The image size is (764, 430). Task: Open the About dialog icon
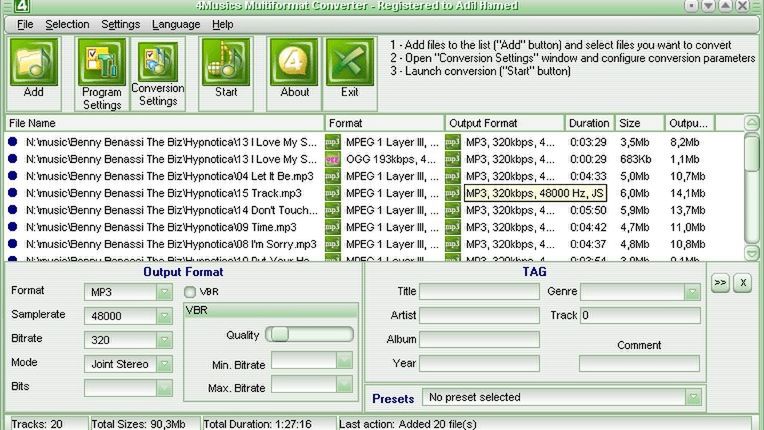(294, 66)
